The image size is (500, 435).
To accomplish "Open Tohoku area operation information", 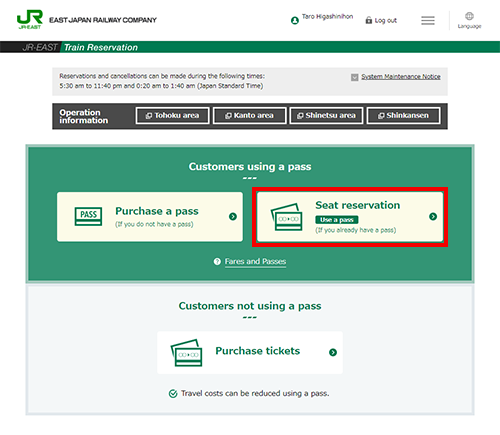I will (x=173, y=116).
